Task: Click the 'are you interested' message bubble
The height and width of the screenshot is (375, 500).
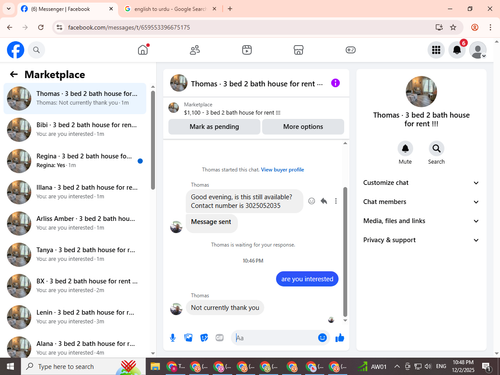Action: [x=307, y=279]
